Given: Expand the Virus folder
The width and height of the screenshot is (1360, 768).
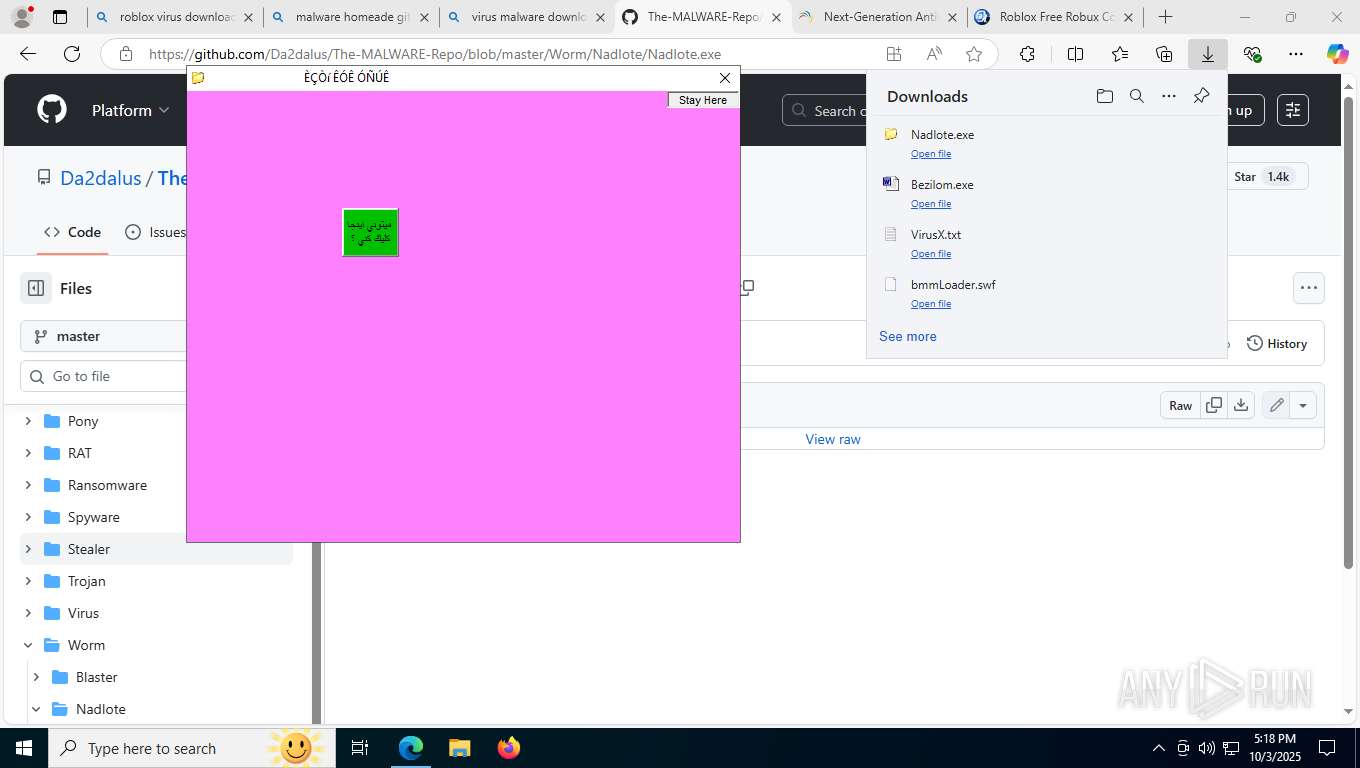Looking at the screenshot, I should [x=28, y=613].
